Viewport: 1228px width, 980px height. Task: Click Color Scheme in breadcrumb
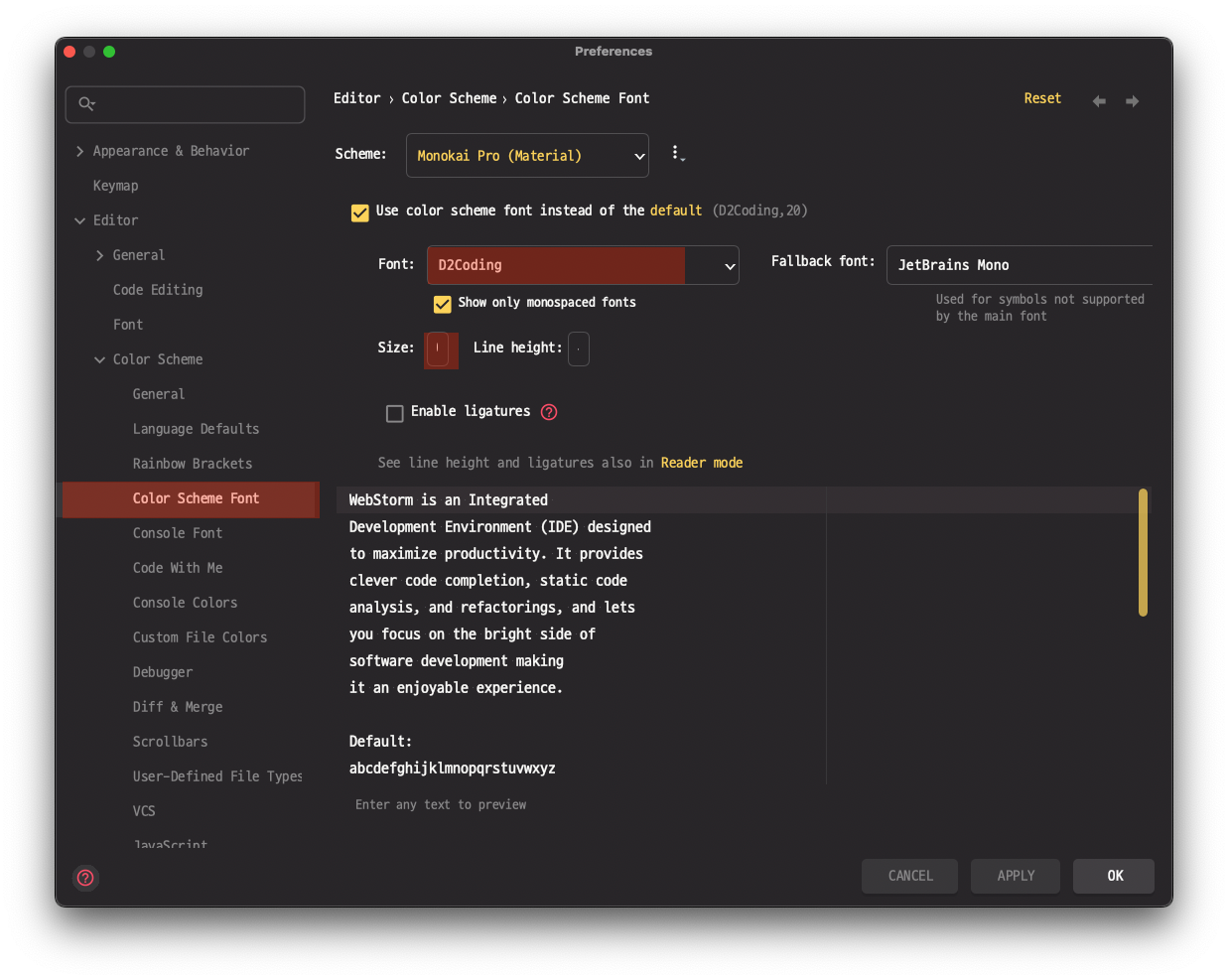coord(449,98)
